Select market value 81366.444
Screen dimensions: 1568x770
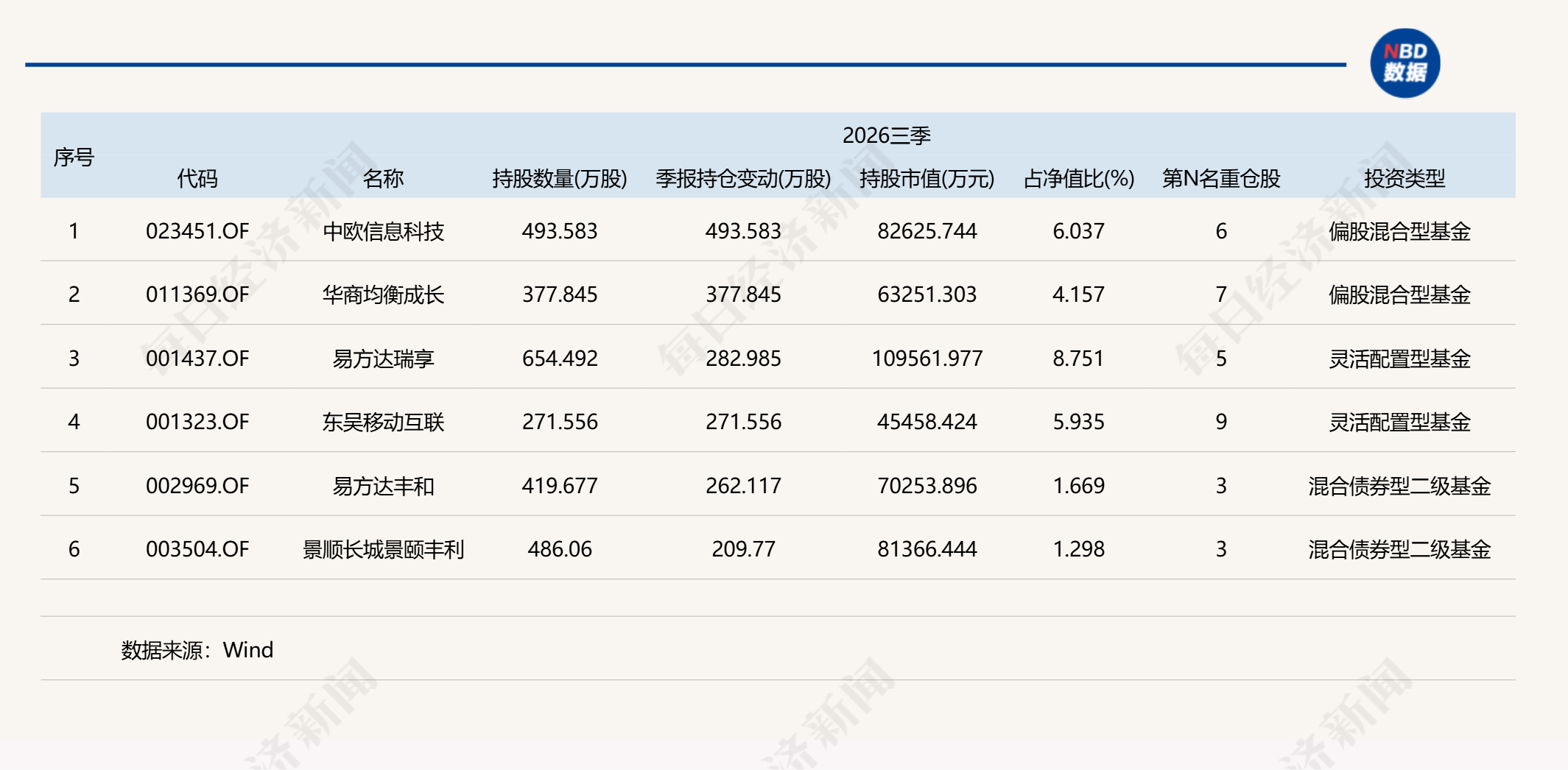927,549
